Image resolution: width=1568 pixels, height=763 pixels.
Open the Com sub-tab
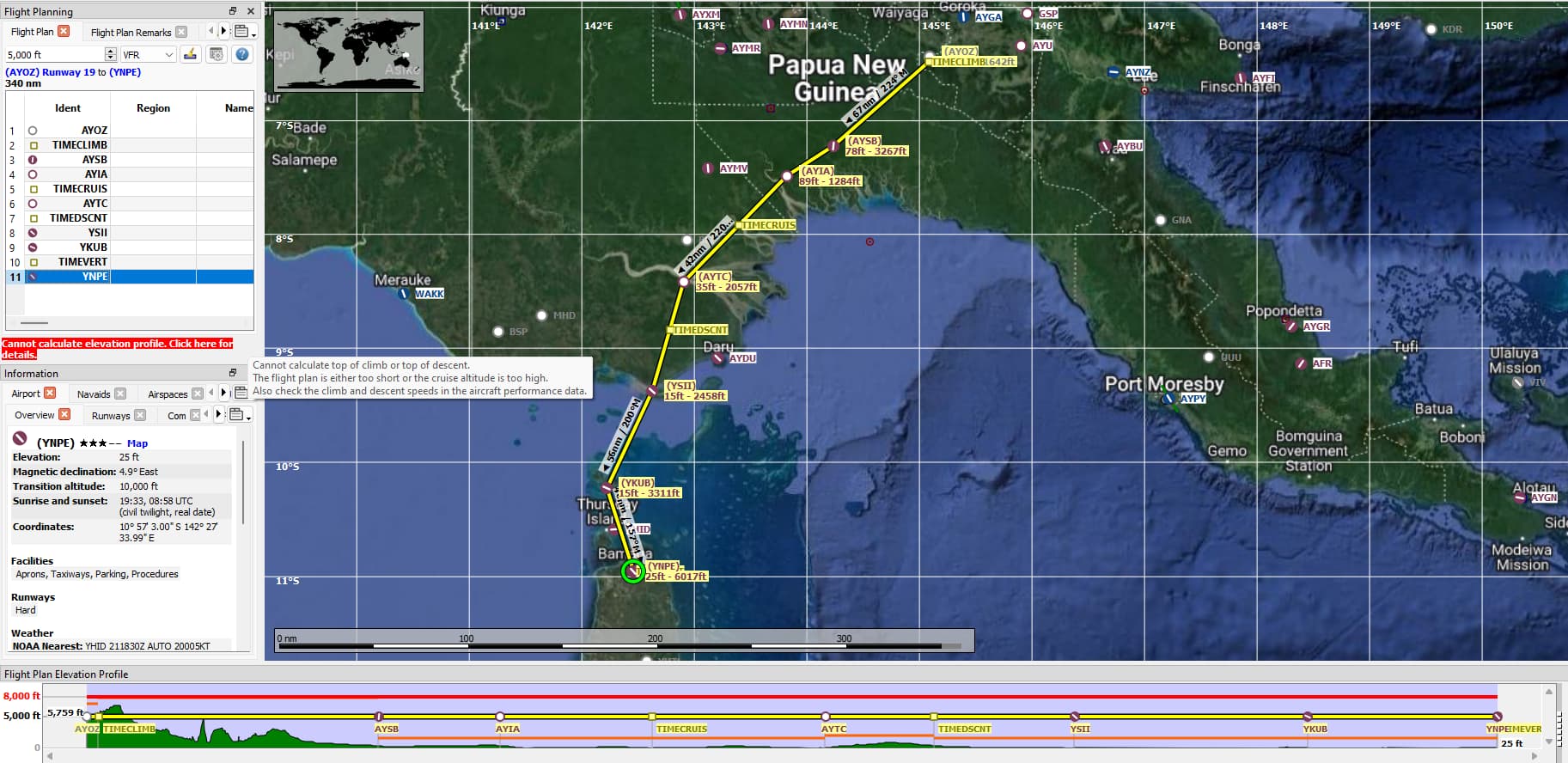177,416
